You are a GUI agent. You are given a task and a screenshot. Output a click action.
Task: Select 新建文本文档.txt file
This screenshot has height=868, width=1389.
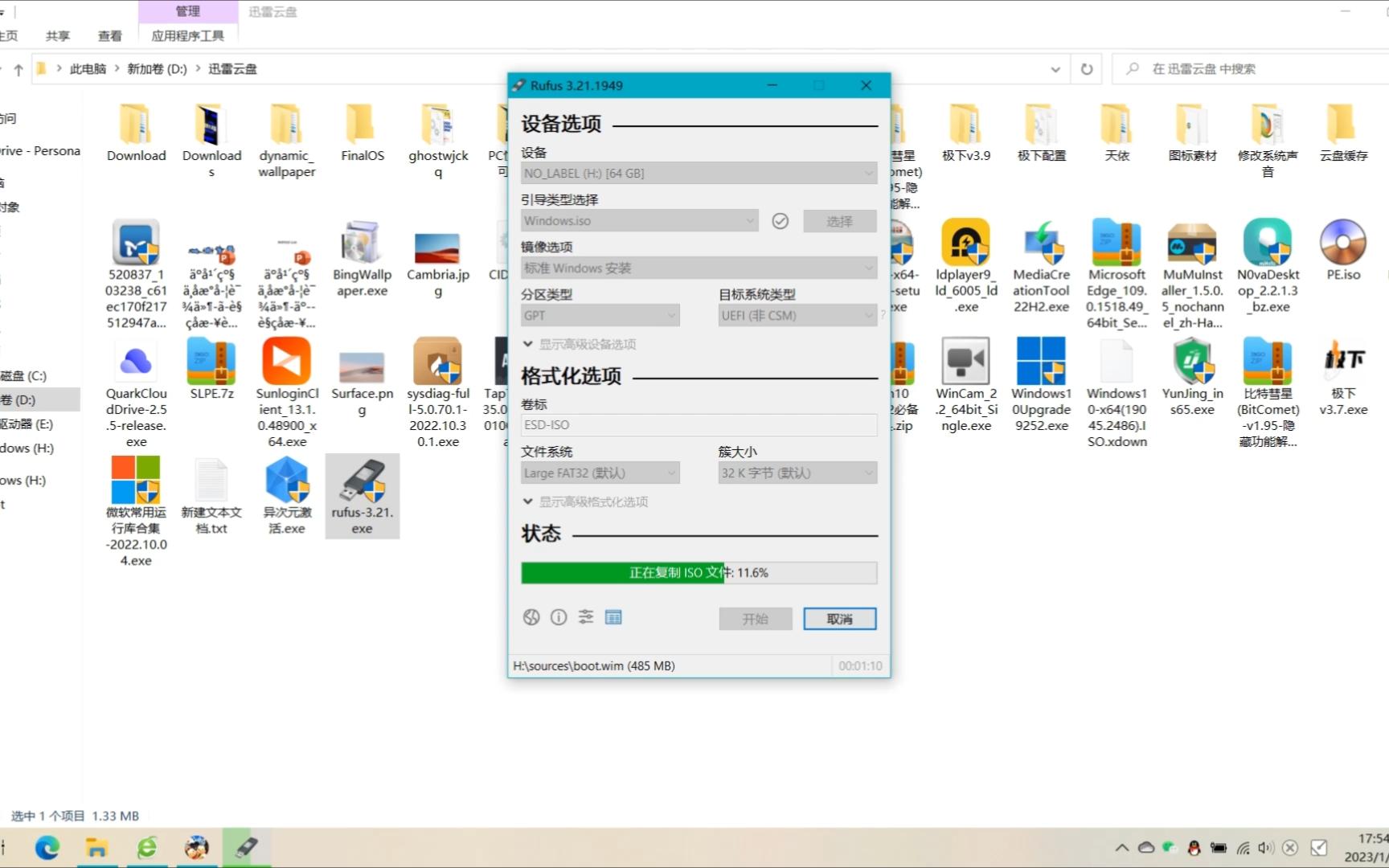(211, 496)
